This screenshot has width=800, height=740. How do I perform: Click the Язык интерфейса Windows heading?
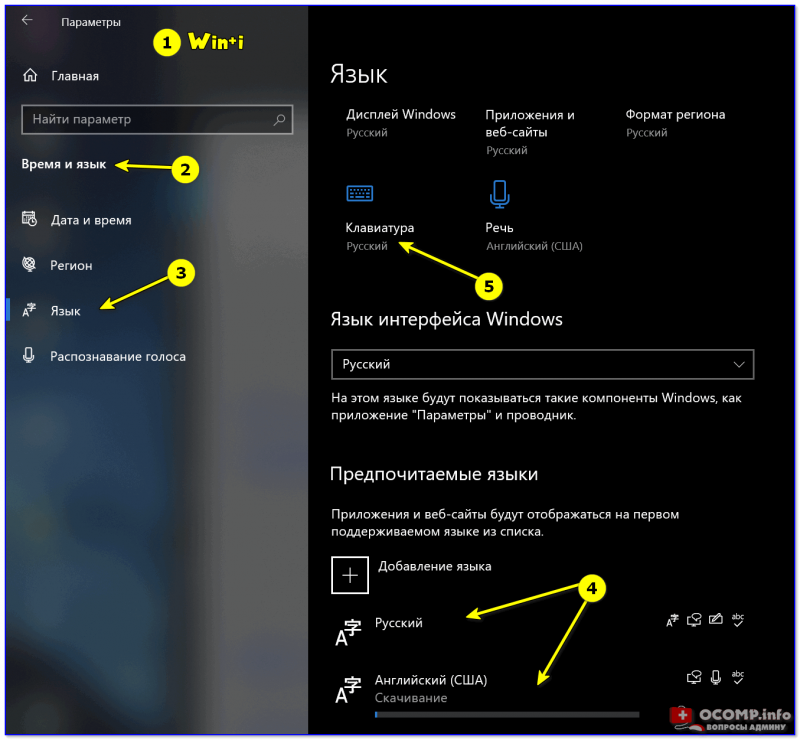[446, 319]
